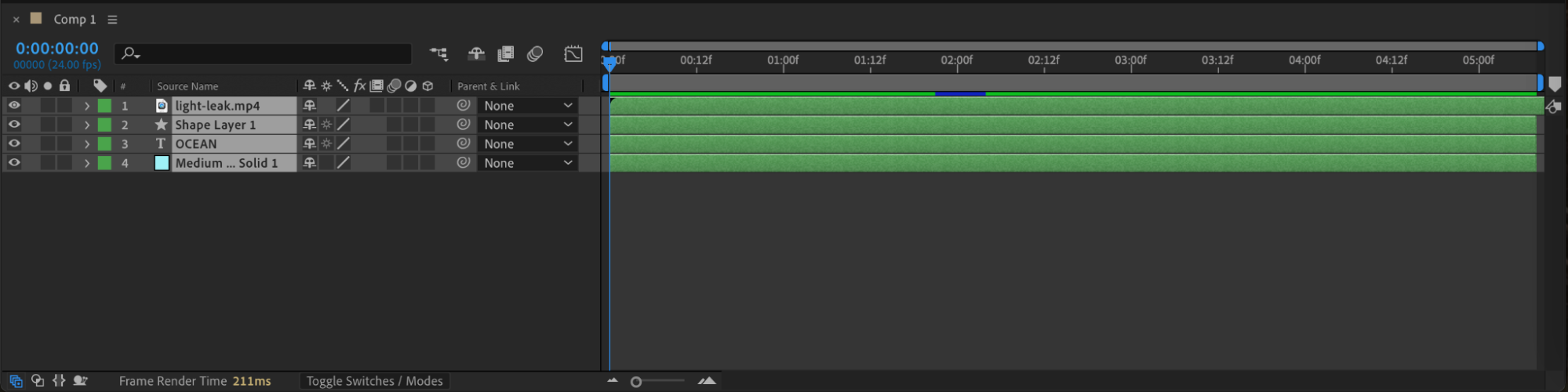1568x392 pixels.
Task: Toggle the Shy layers hide switch
Action: (476, 53)
